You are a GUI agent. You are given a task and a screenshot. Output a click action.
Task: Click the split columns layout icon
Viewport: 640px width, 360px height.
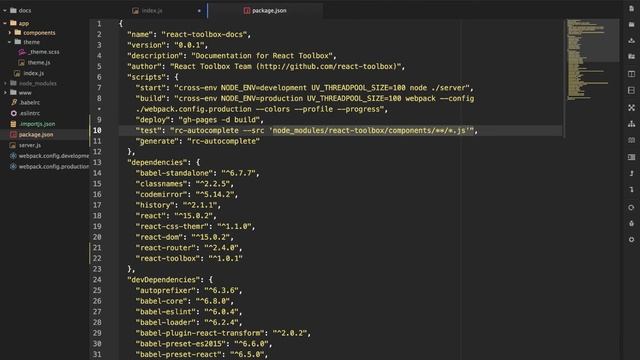point(631,74)
